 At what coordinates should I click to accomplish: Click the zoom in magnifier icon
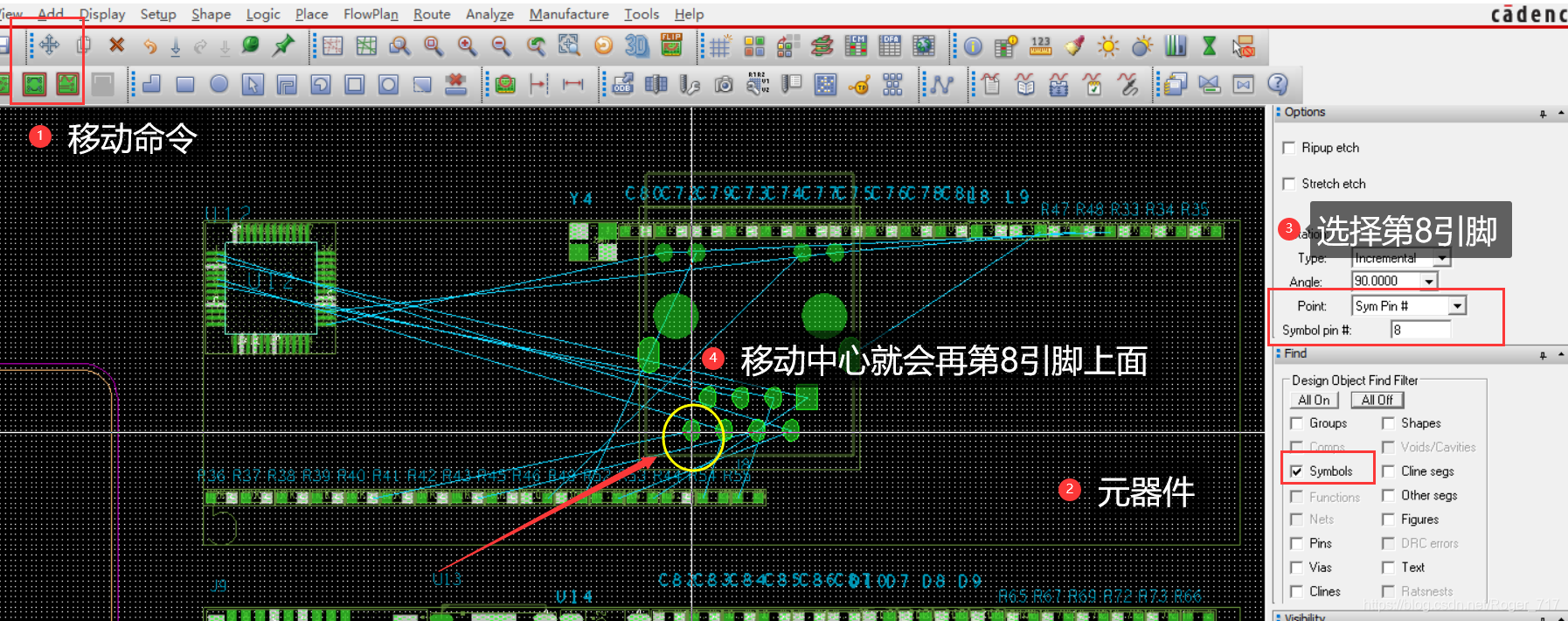(467, 45)
